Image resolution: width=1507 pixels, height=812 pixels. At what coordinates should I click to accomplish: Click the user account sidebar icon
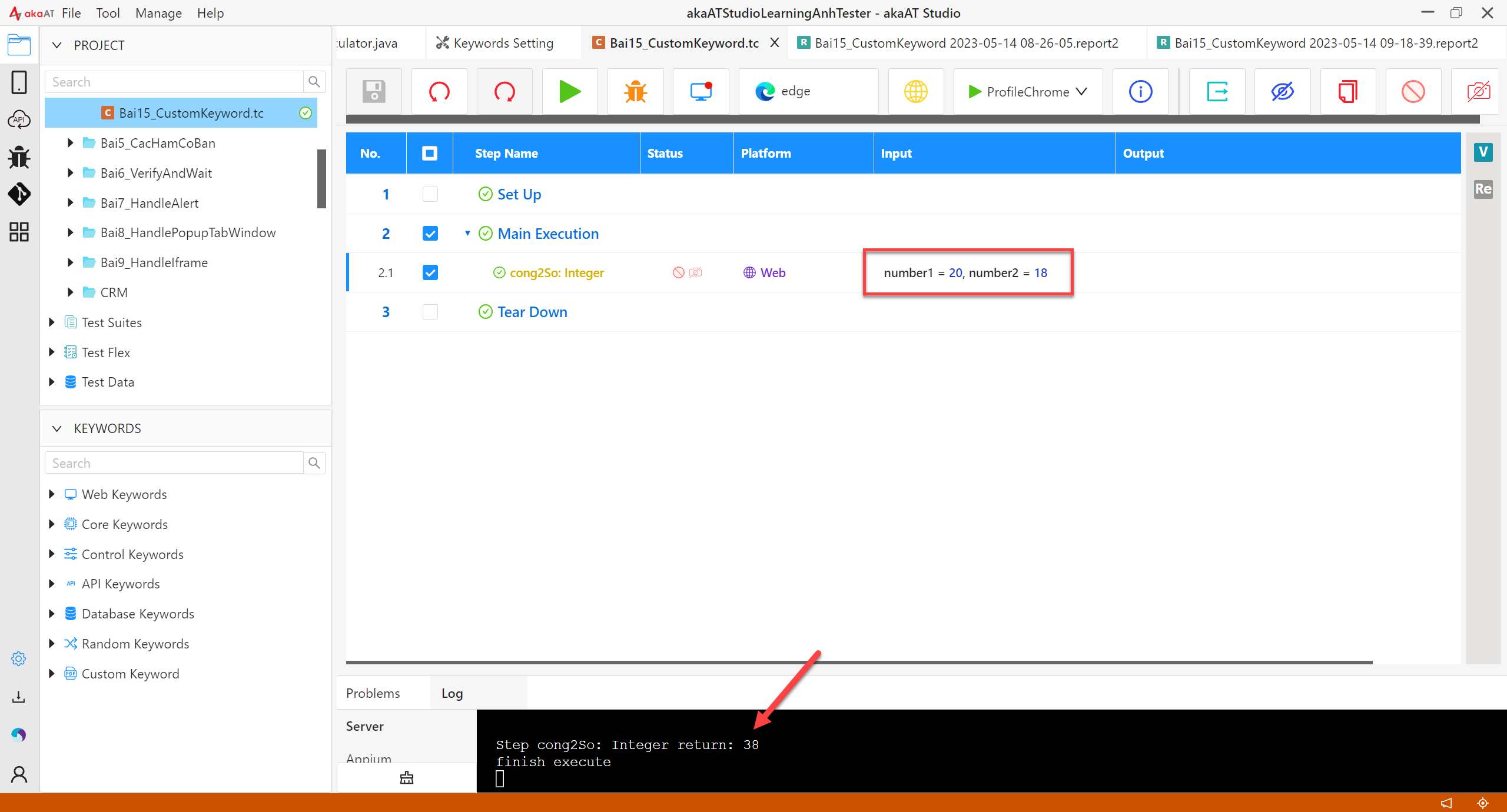19,774
